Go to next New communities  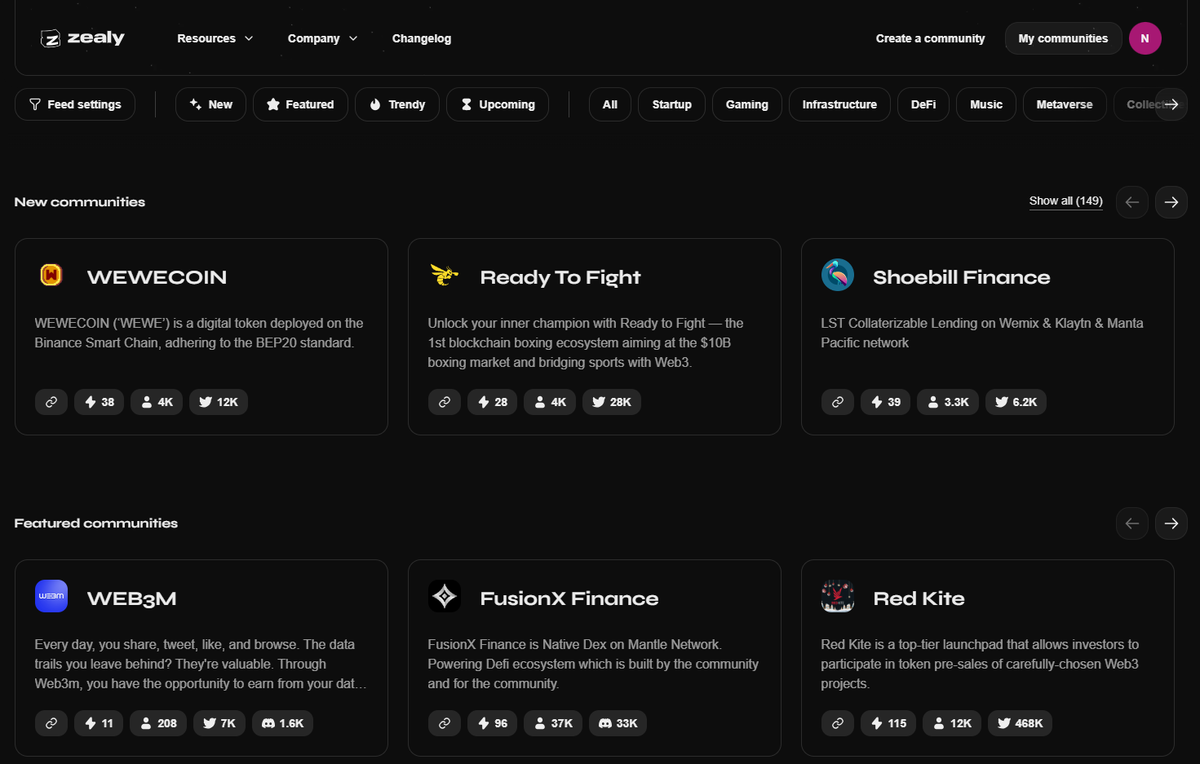(1171, 202)
